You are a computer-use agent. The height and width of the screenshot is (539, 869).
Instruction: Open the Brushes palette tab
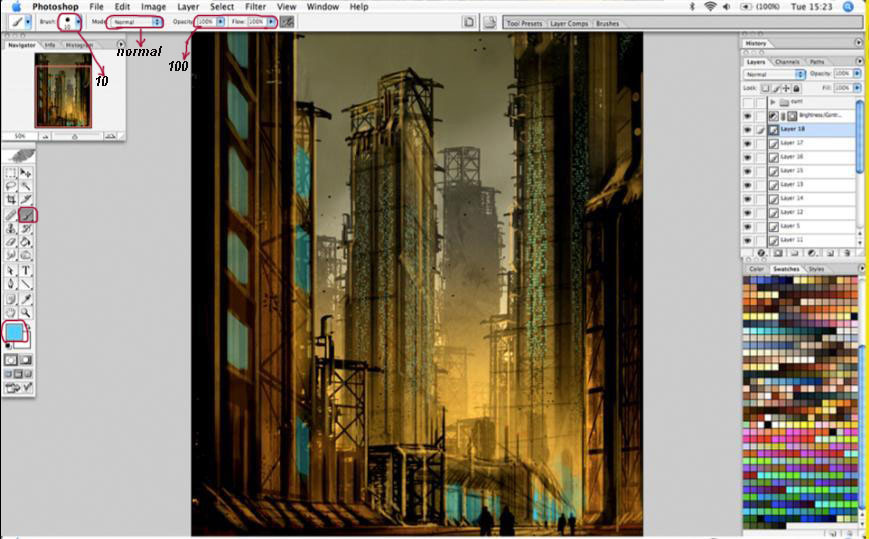[x=607, y=24]
